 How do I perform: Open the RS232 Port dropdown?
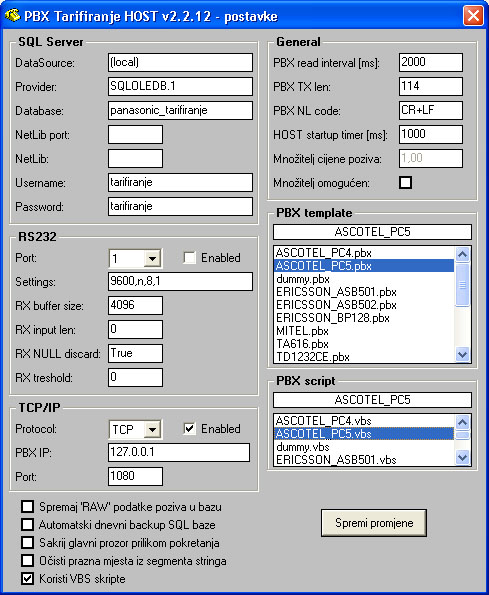tap(153, 259)
